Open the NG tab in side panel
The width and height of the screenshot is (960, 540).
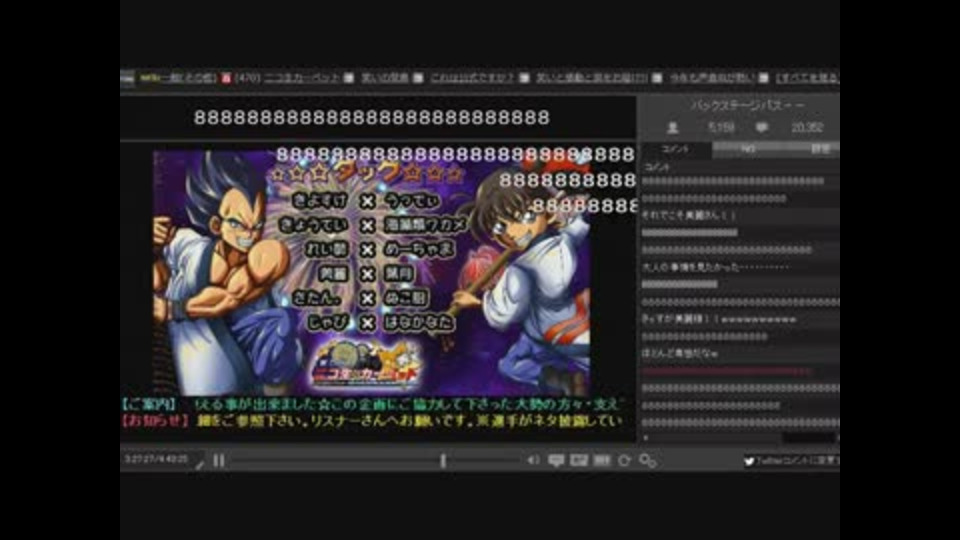pyautogui.click(x=748, y=149)
